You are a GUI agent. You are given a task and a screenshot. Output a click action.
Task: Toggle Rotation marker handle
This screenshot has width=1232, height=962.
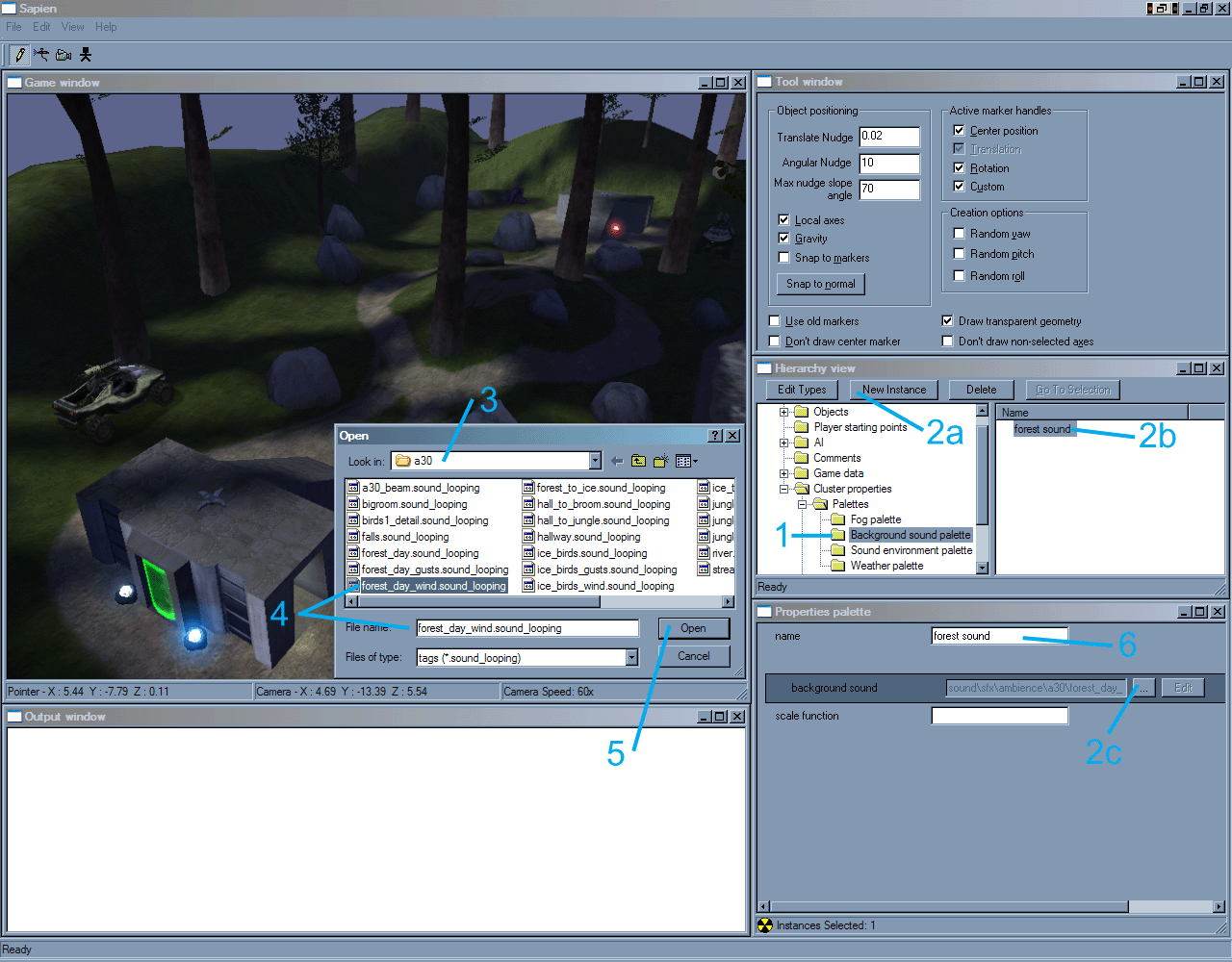coord(959,167)
